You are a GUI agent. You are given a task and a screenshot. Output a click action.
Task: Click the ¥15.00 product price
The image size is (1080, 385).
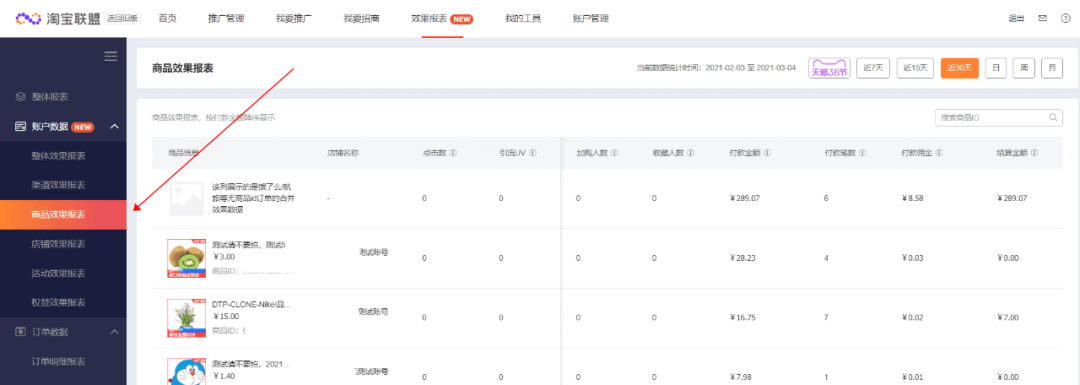pyautogui.click(x=226, y=317)
